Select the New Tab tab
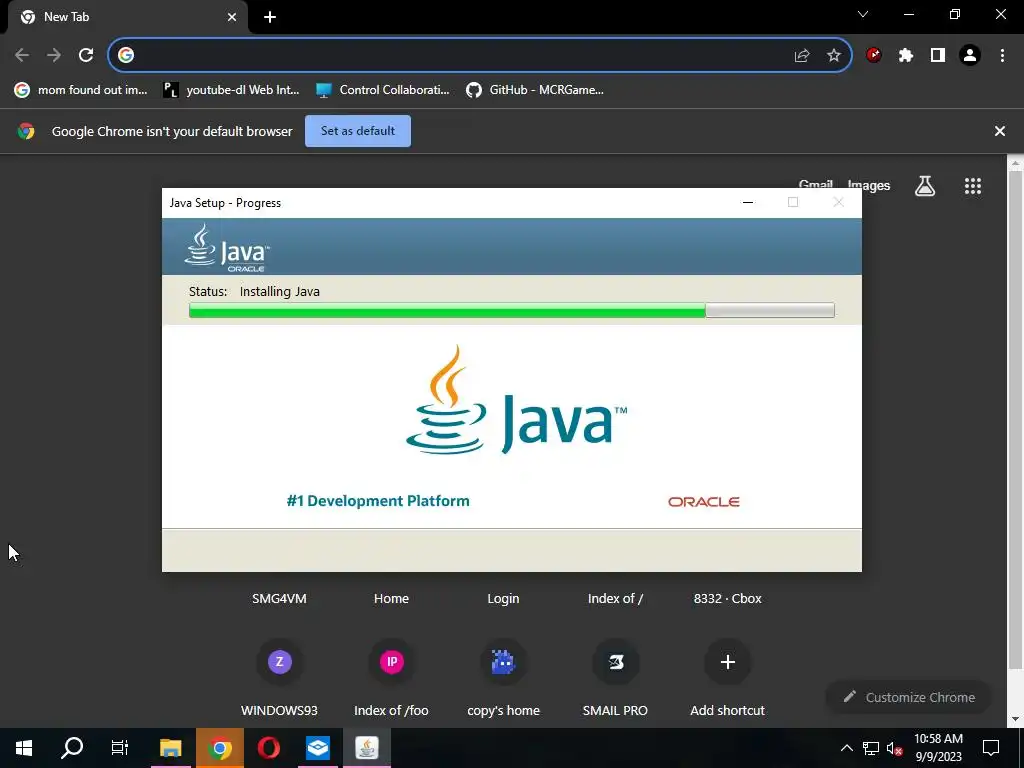The image size is (1024, 768). [127, 17]
